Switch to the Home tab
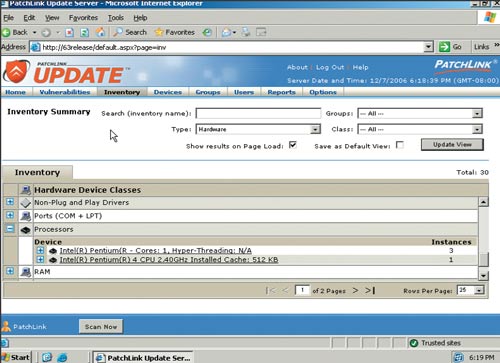This screenshot has height=363, width=500. [15, 92]
